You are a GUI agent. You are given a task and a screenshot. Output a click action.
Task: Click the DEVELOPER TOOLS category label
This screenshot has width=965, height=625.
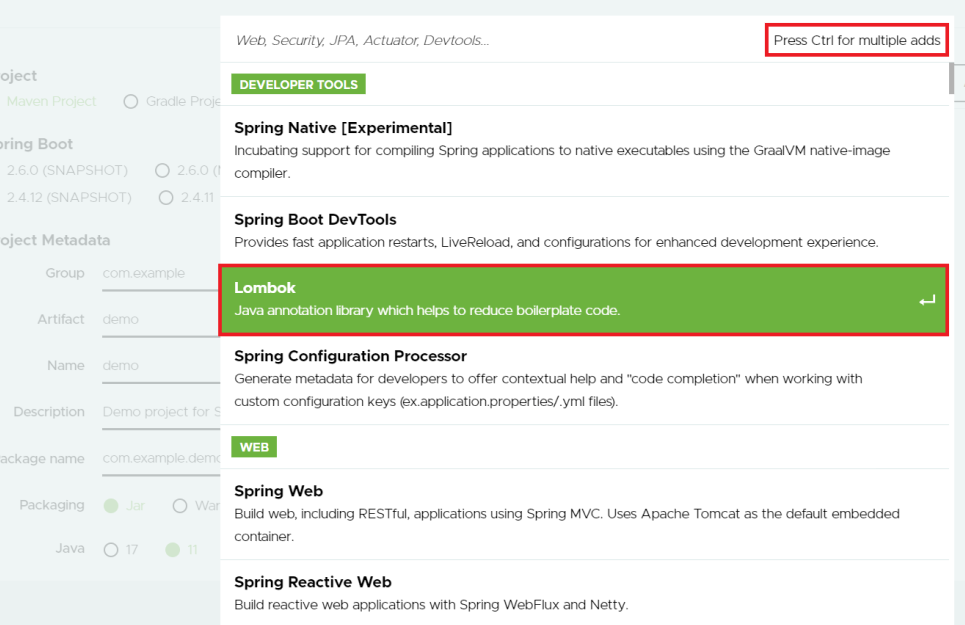[x=298, y=84]
